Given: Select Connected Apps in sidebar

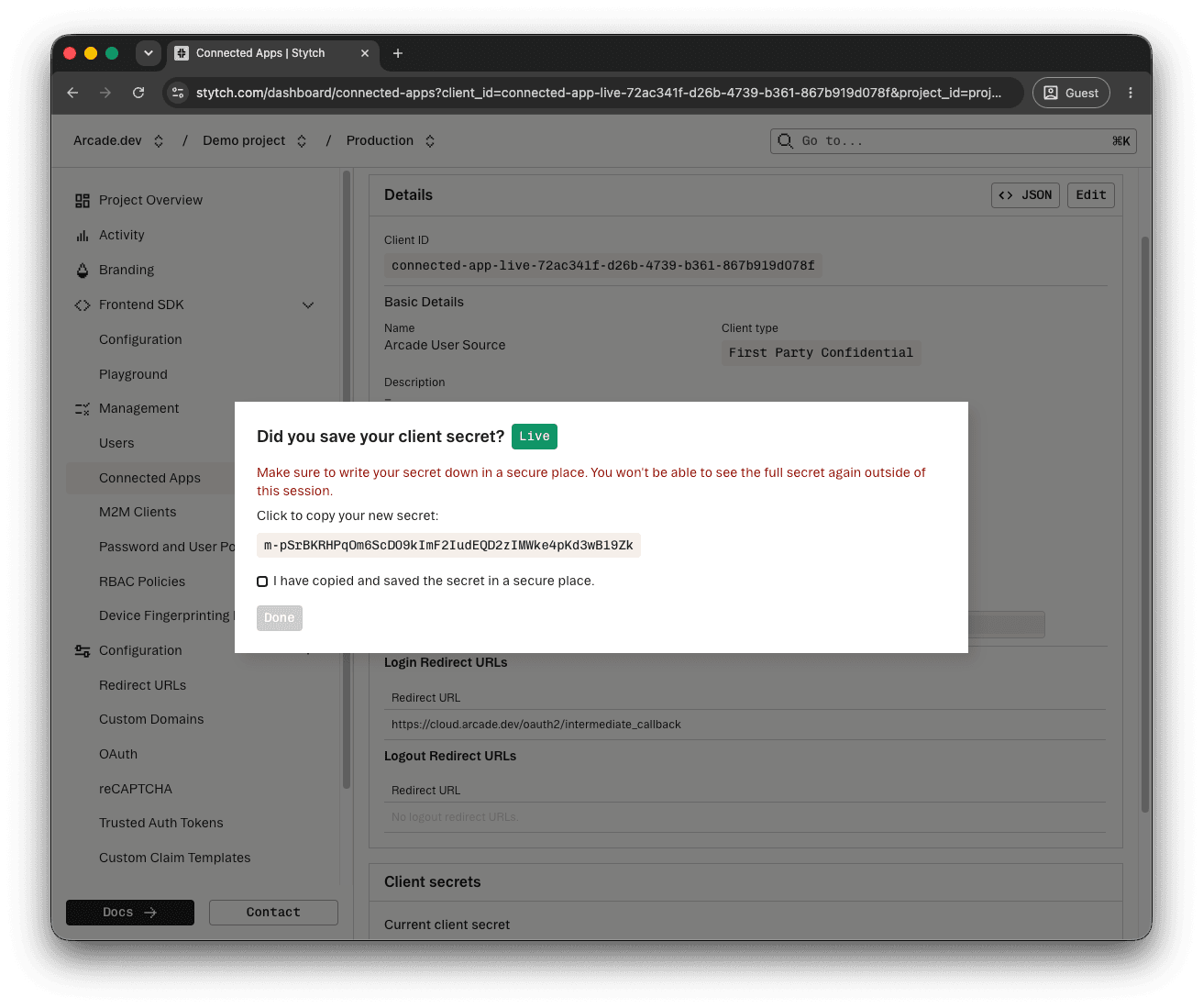Looking at the screenshot, I should click(x=149, y=479).
